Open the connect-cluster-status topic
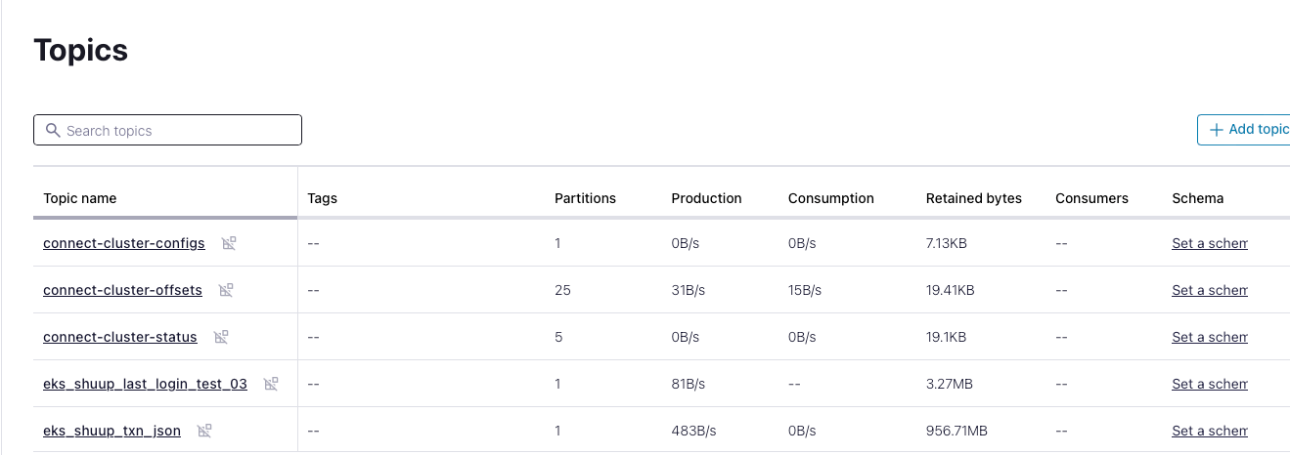1290x455 pixels. (x=120, y=337)
